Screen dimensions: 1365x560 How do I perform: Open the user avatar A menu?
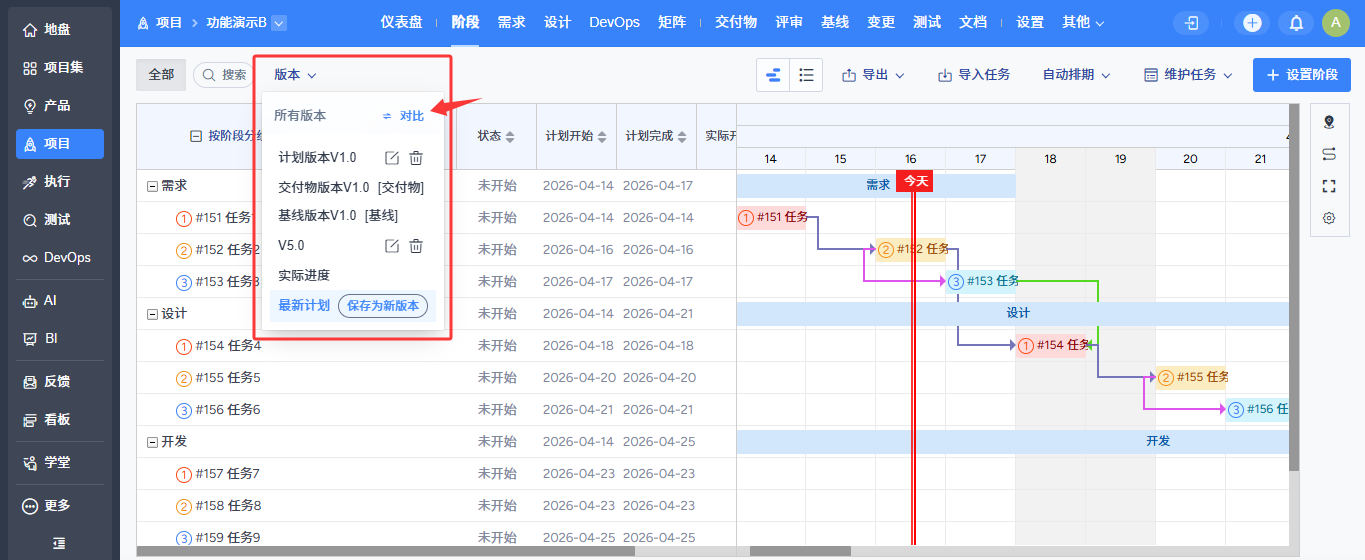coord(1335,23)
